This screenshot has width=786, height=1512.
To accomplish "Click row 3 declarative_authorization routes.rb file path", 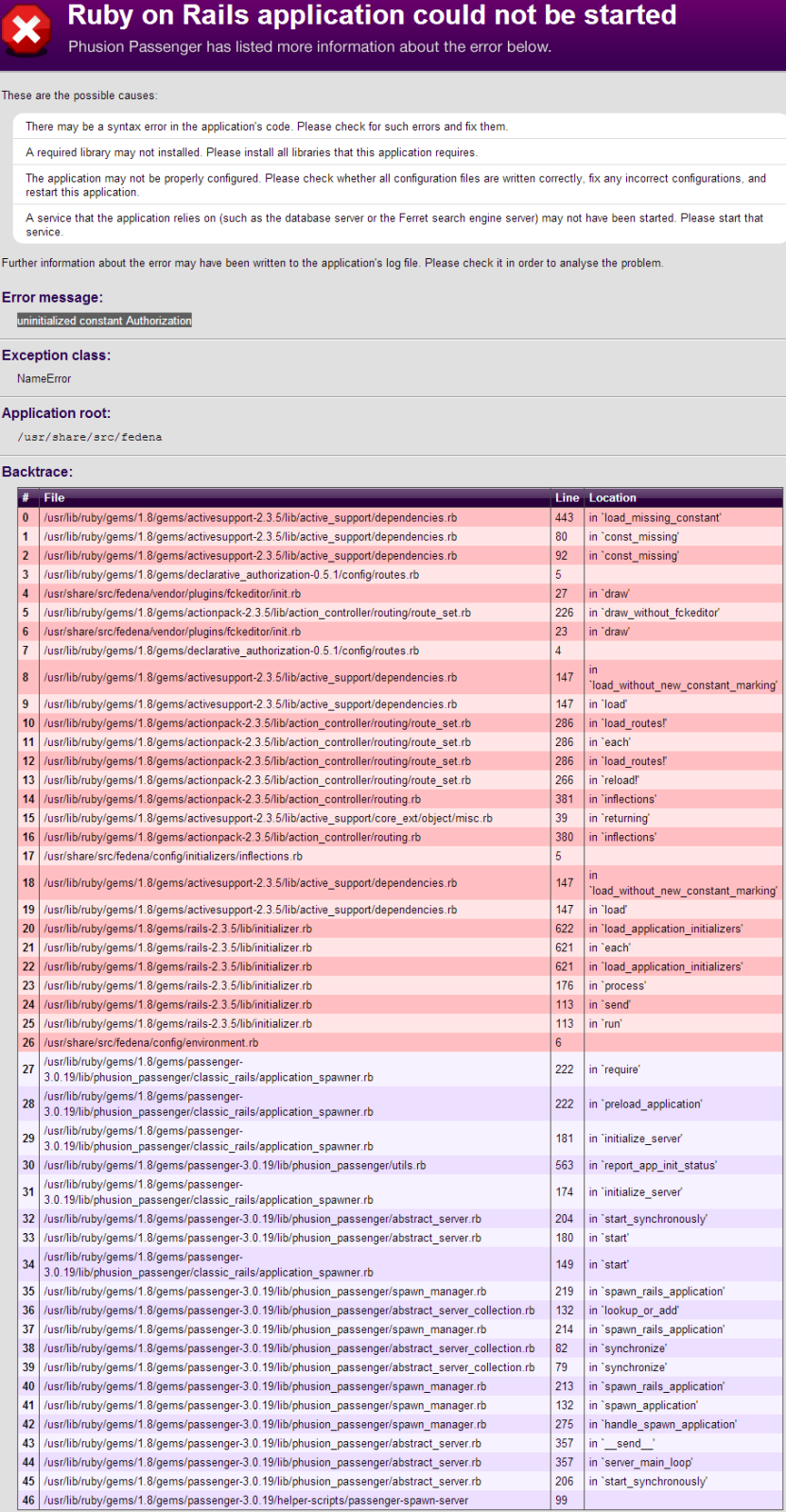I will tap(232, 575).
